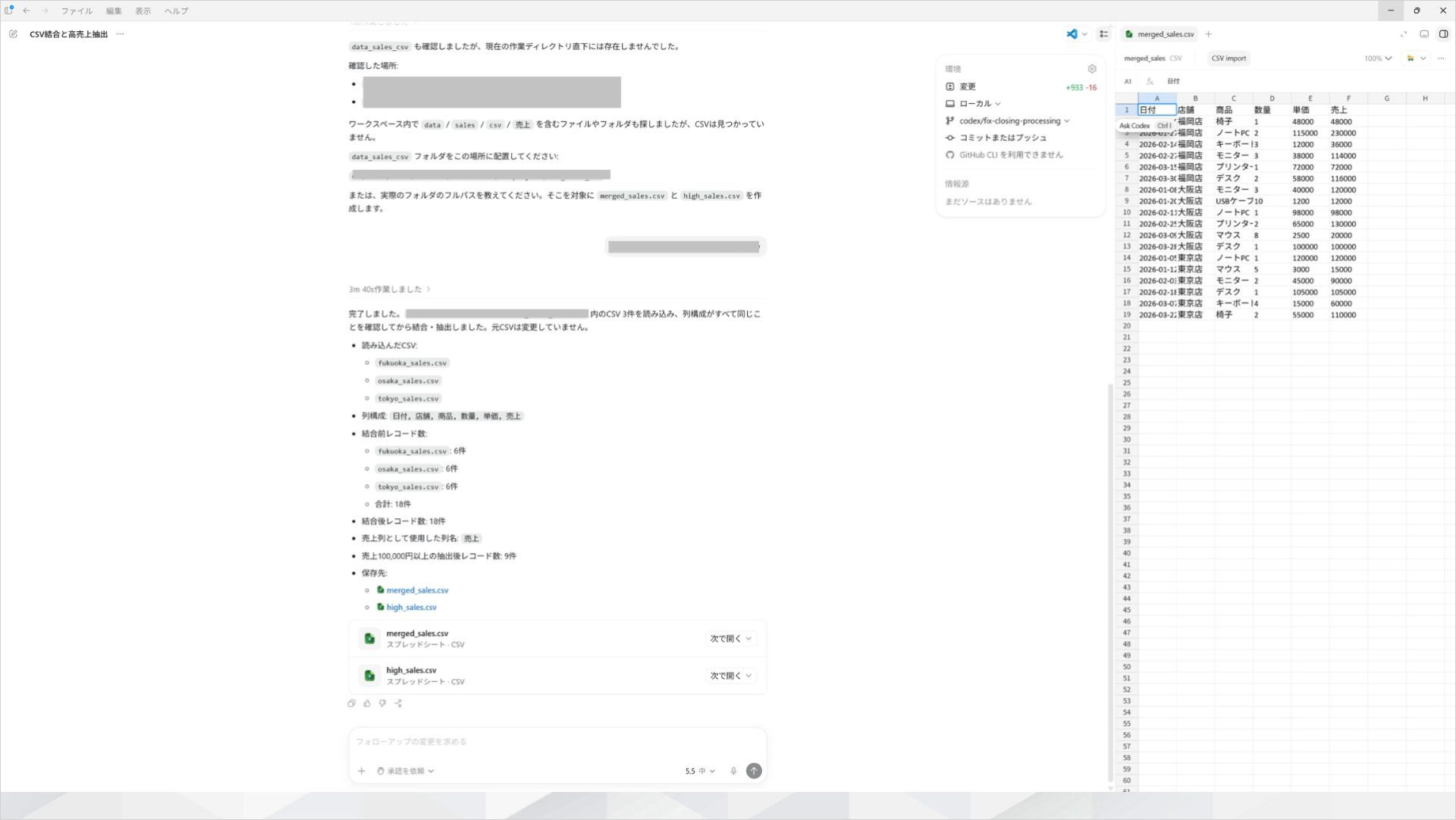Viewport: 1456px width, 820px height.
Task: Click the chat area vertical scrollbar
Action: pos(1110,583)
